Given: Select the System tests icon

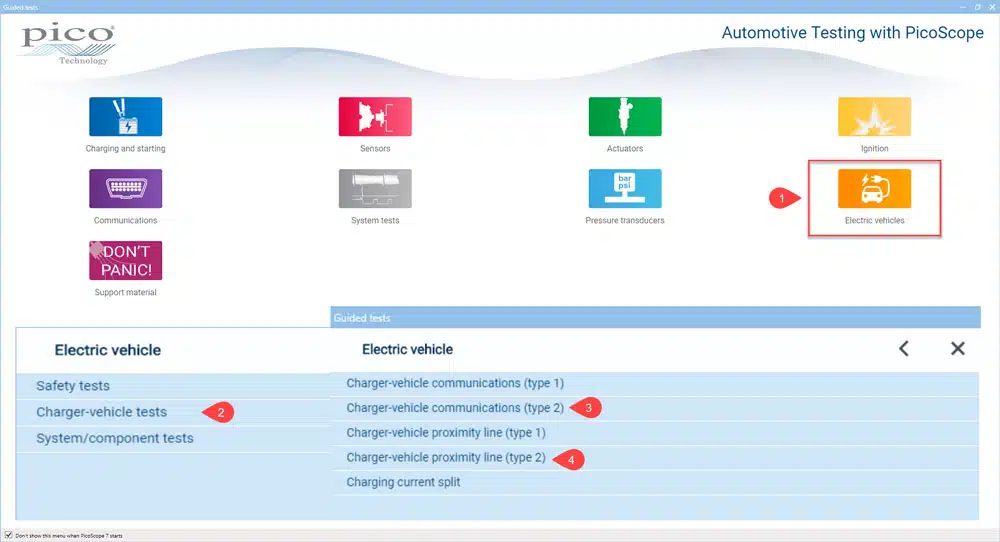Looking at the screenshot, I should pos(375,189).
